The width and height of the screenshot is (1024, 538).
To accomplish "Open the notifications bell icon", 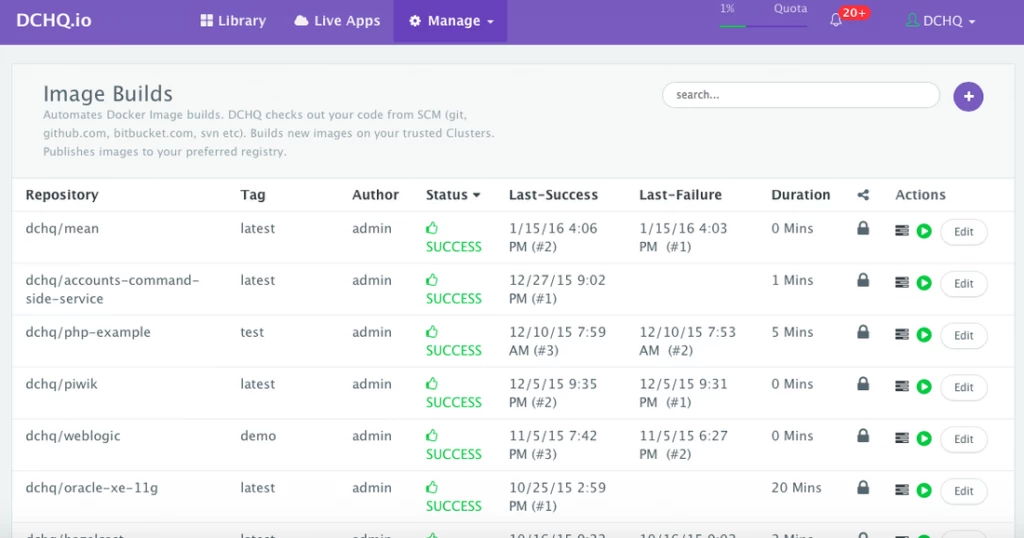I will coord(835,20).
